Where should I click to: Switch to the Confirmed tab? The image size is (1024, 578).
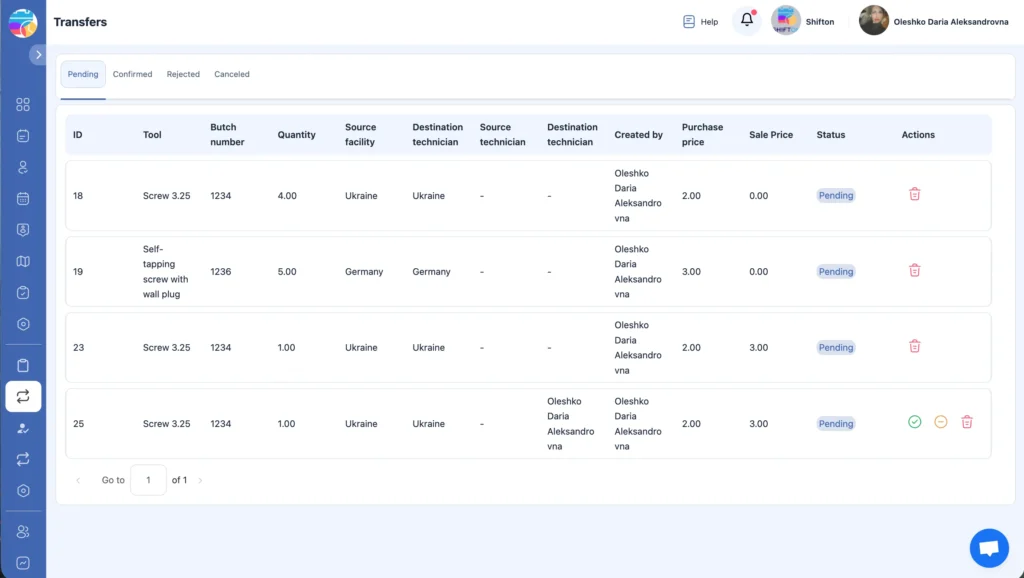point(132,74)
